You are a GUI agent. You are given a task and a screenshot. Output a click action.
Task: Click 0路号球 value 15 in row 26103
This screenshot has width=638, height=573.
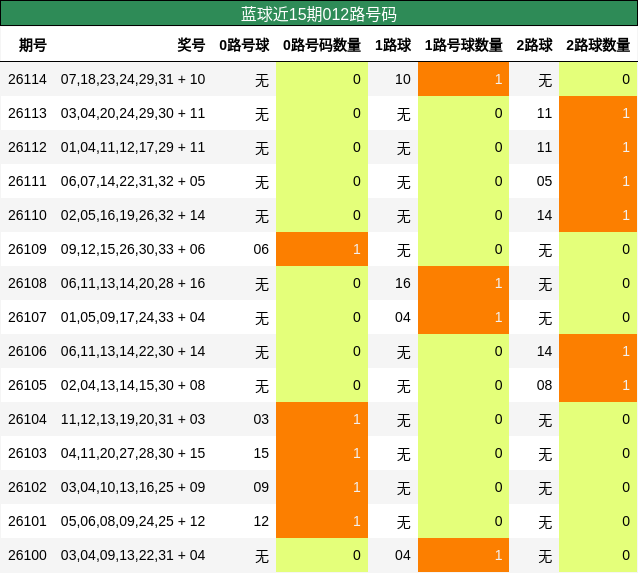[x=261, y=453]
